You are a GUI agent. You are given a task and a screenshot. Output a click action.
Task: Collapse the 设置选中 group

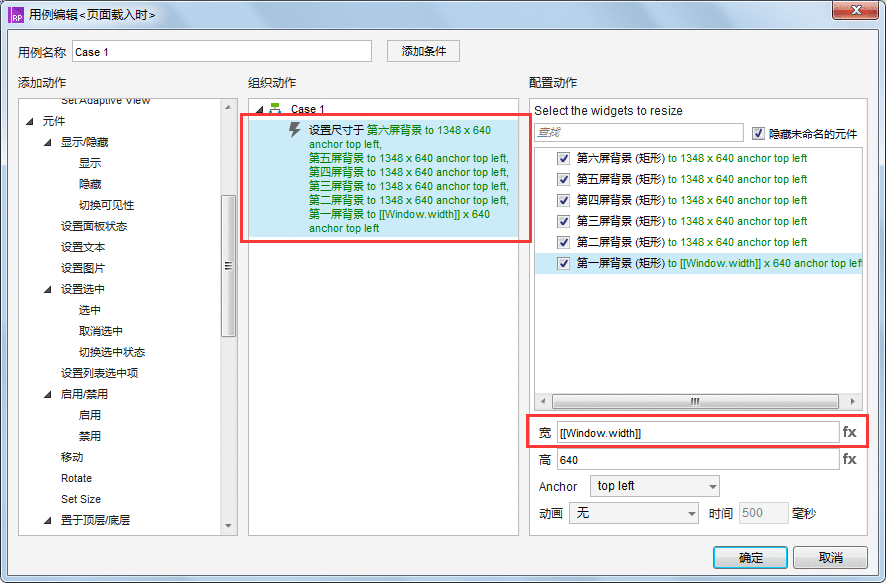coord(48,289)
